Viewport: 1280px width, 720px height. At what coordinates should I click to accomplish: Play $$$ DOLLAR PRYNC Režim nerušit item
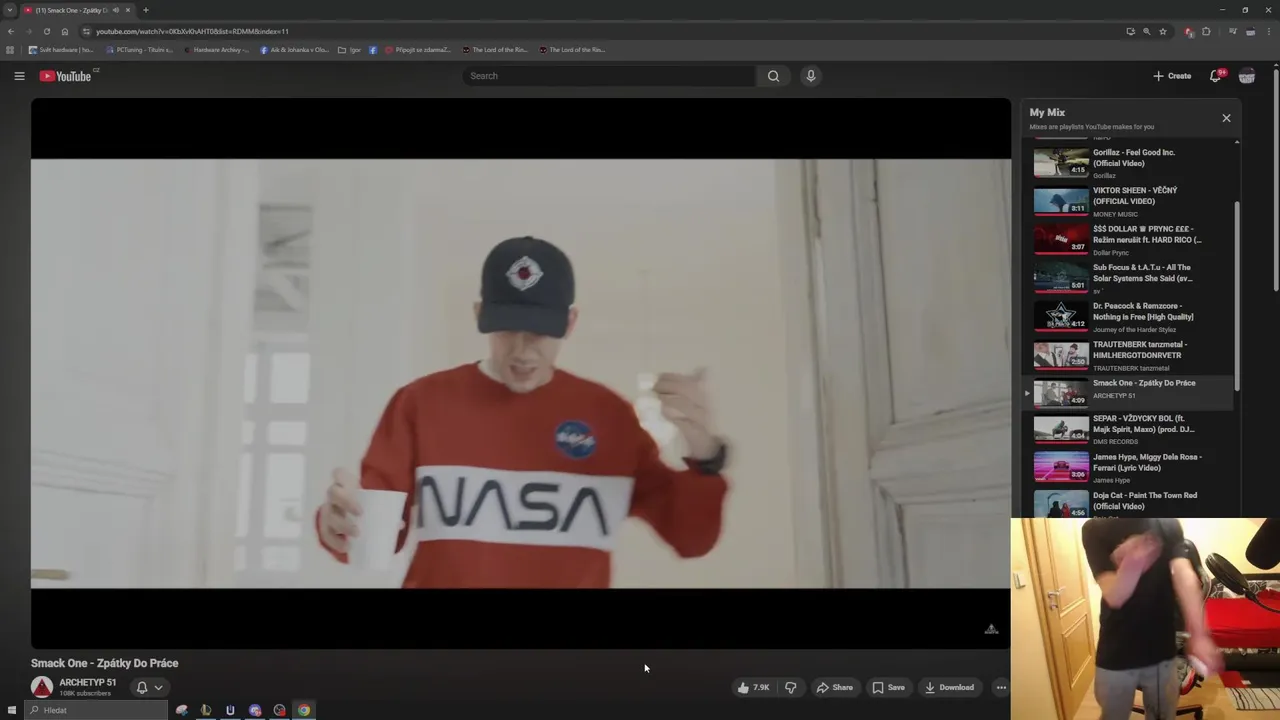1130,239
